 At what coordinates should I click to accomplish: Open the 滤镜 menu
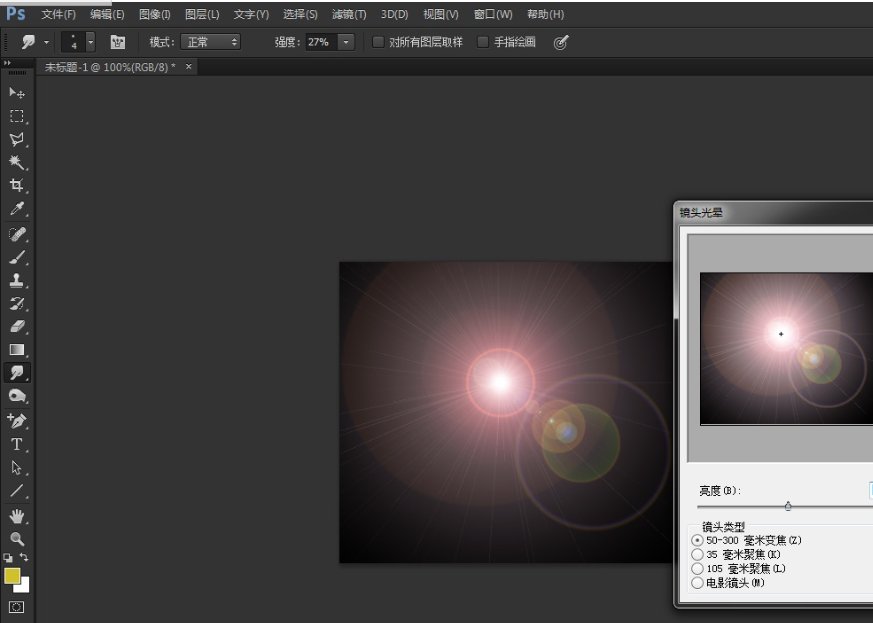click(x=345, y=14)
